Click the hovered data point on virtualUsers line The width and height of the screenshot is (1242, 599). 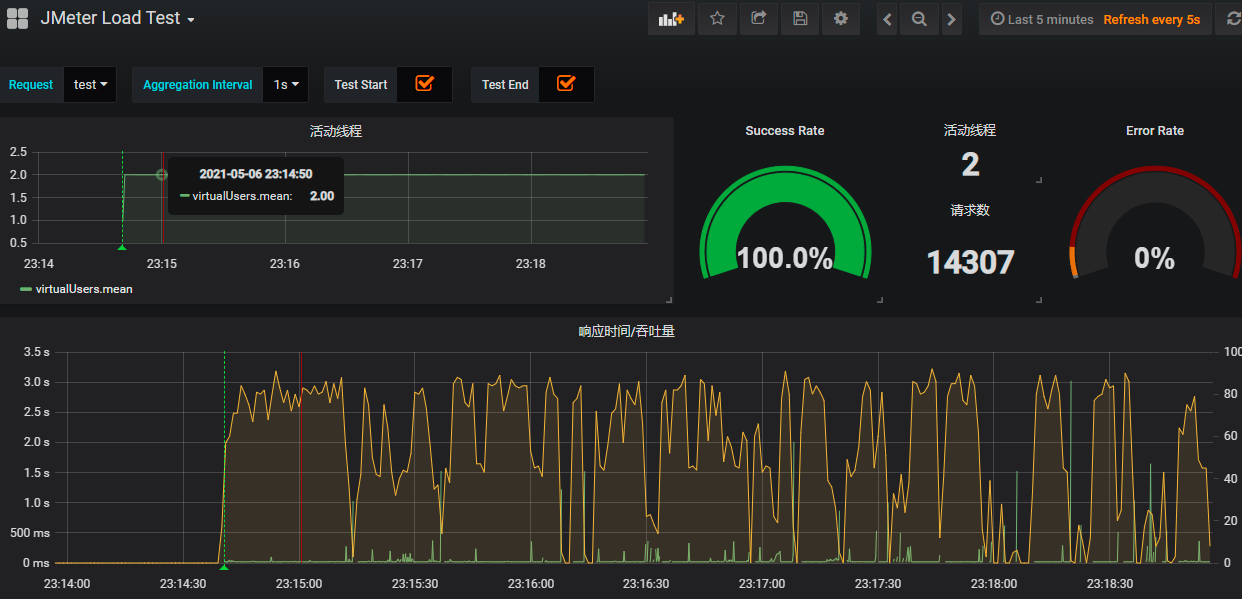(x=162, y=175)
